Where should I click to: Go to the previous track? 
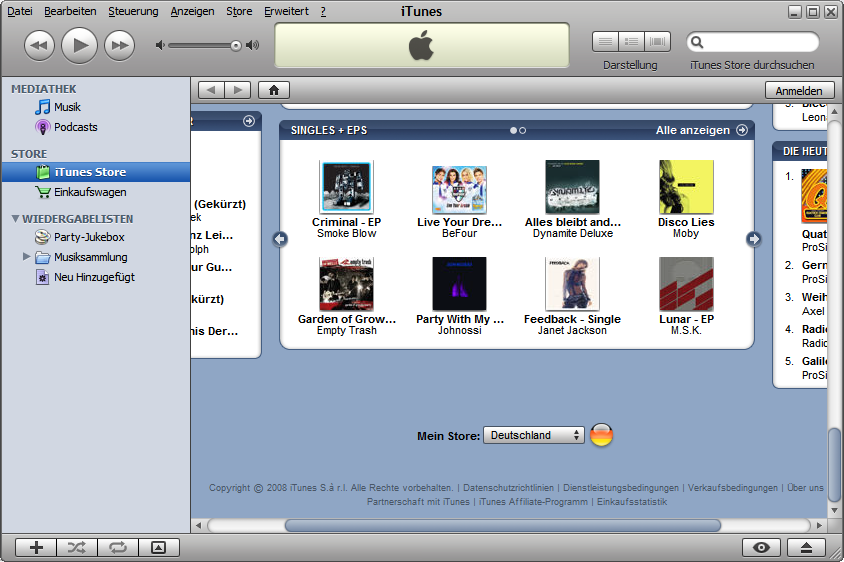tap(39, 45)
